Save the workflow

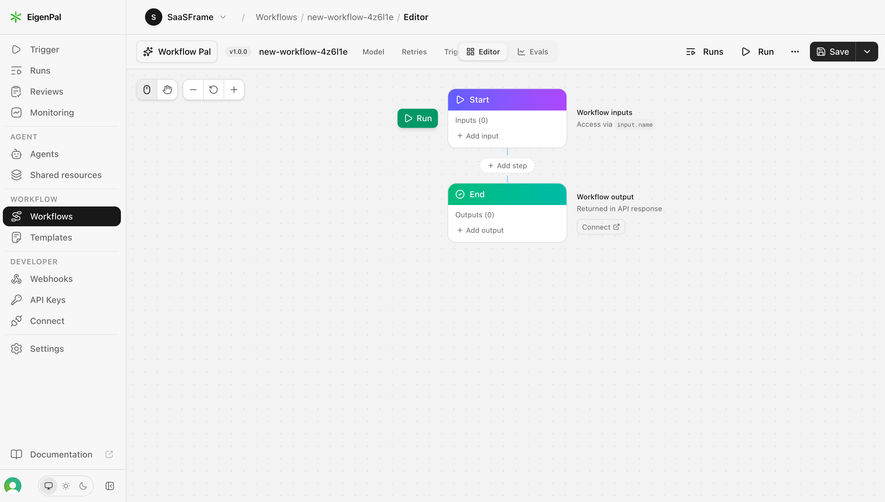pyautogui.click(x=833, y=51)
